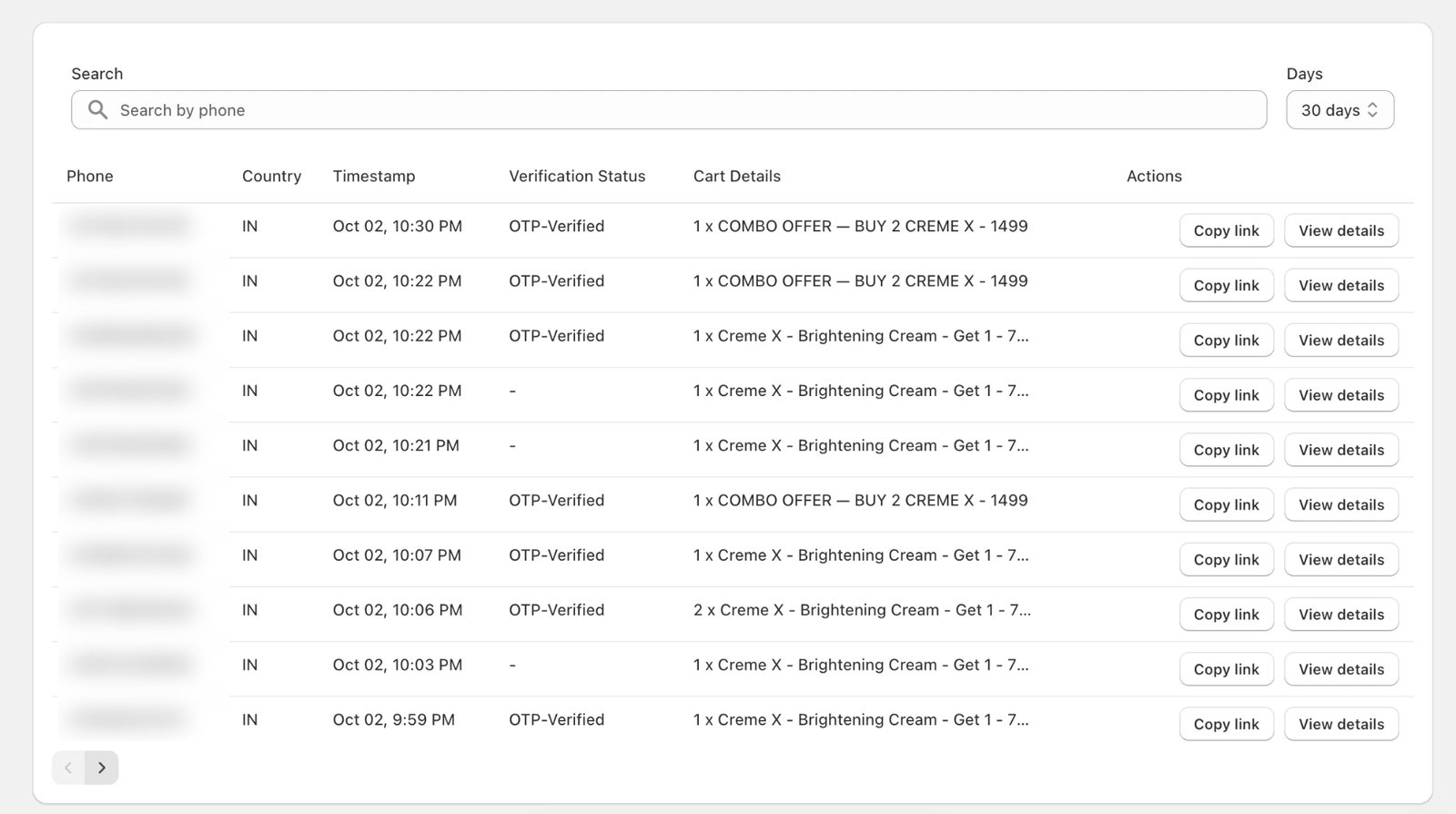Copy link for the 10:03 PM order
The image size is (1456, 814).
pos(1226,669)
